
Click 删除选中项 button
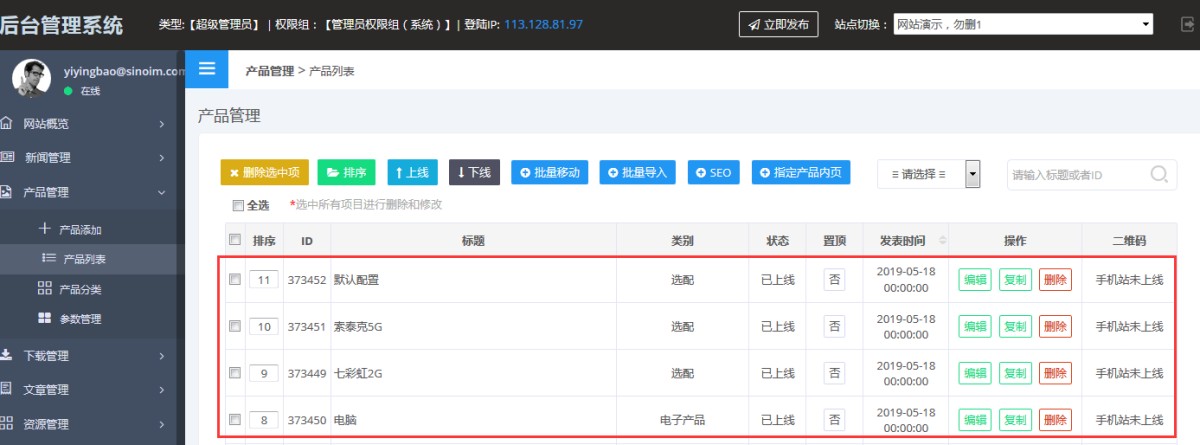265,172
